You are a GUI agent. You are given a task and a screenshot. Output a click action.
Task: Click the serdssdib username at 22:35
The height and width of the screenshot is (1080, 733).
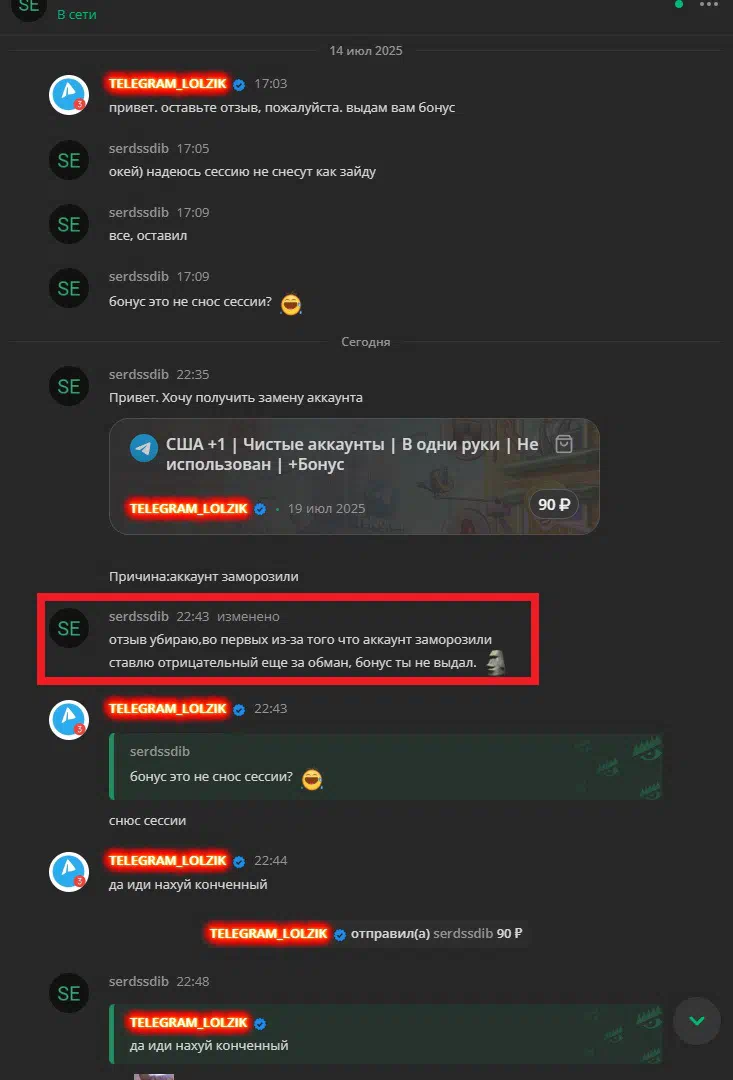(138, 375)
